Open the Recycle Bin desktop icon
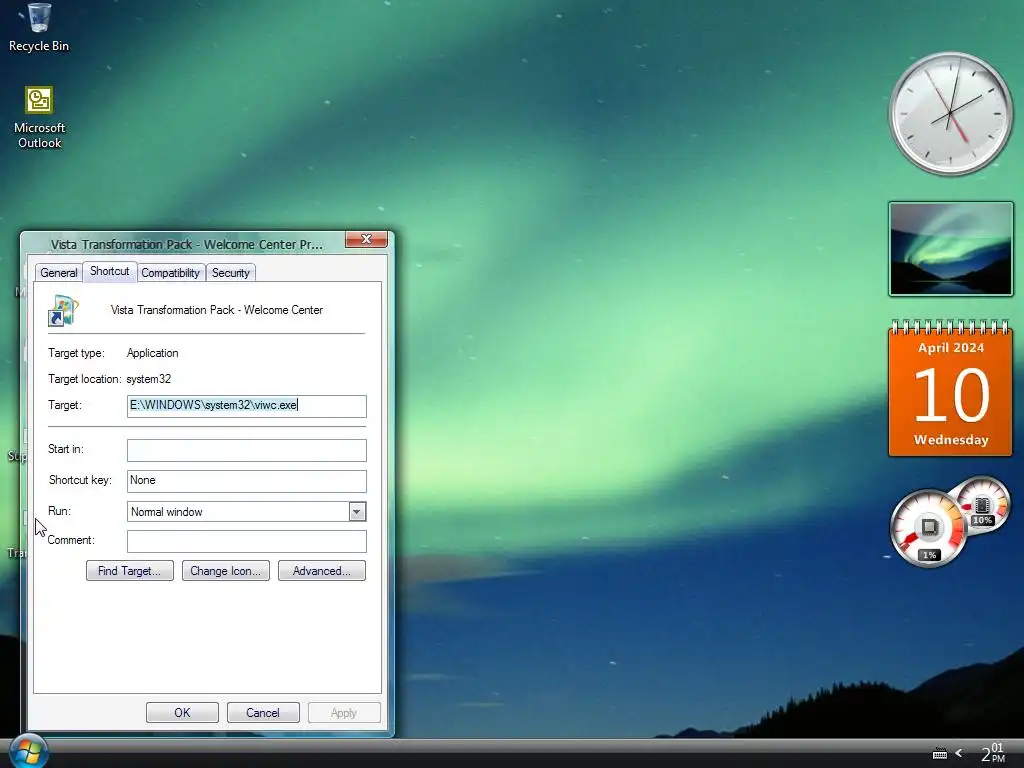 [x=39, y=27]
